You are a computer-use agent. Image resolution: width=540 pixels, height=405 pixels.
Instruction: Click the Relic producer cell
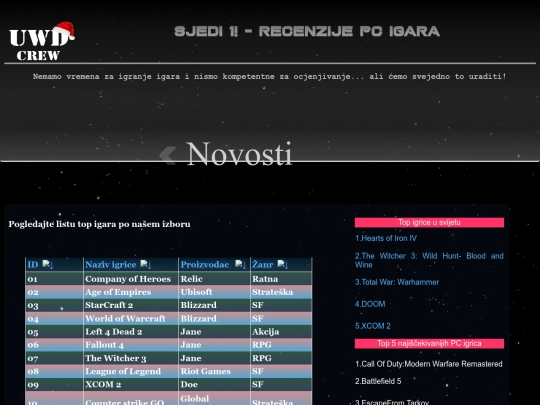(214, 279)
